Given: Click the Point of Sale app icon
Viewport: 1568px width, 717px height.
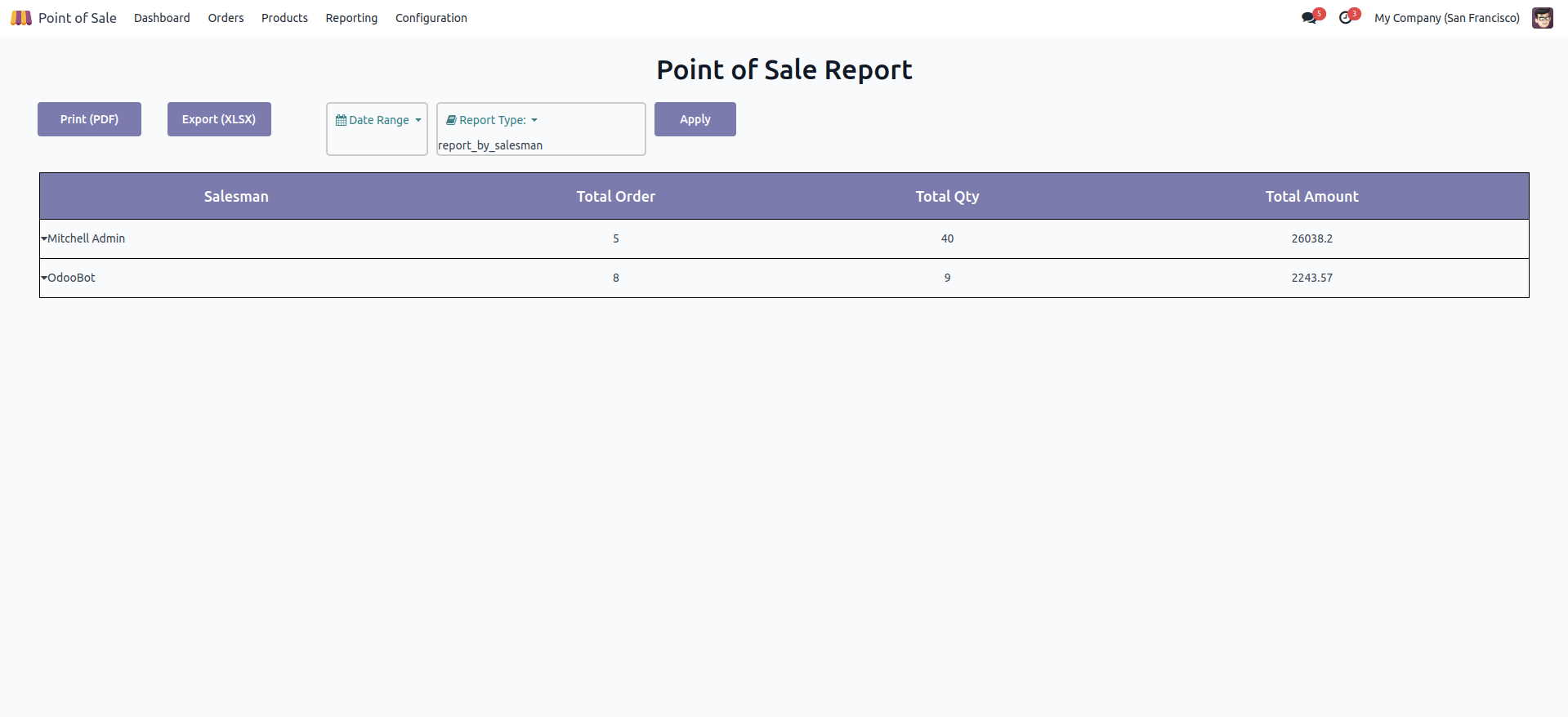Looking at the screenshot, I should coord(21,18).
